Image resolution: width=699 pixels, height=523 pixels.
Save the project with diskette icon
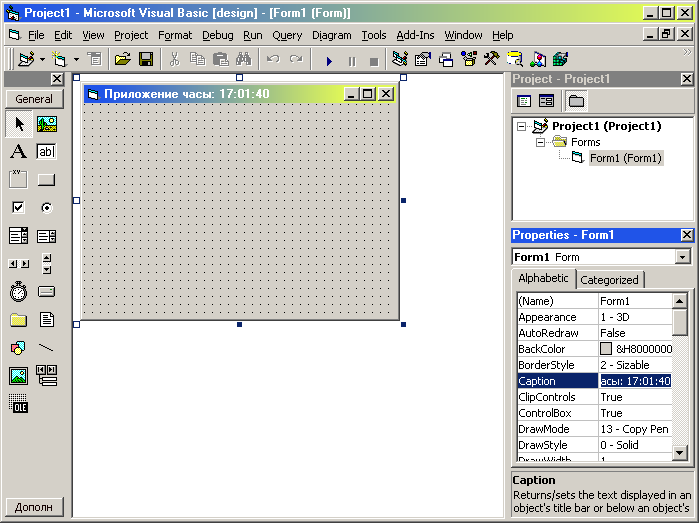tap(146, 59)
